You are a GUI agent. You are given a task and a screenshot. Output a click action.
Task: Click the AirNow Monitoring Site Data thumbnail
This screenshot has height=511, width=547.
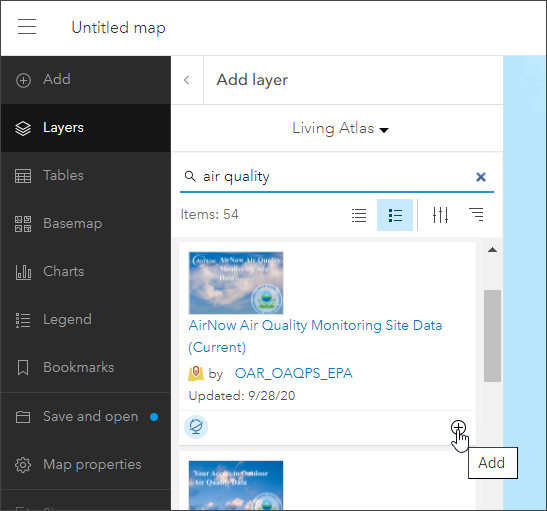point(236,283)
